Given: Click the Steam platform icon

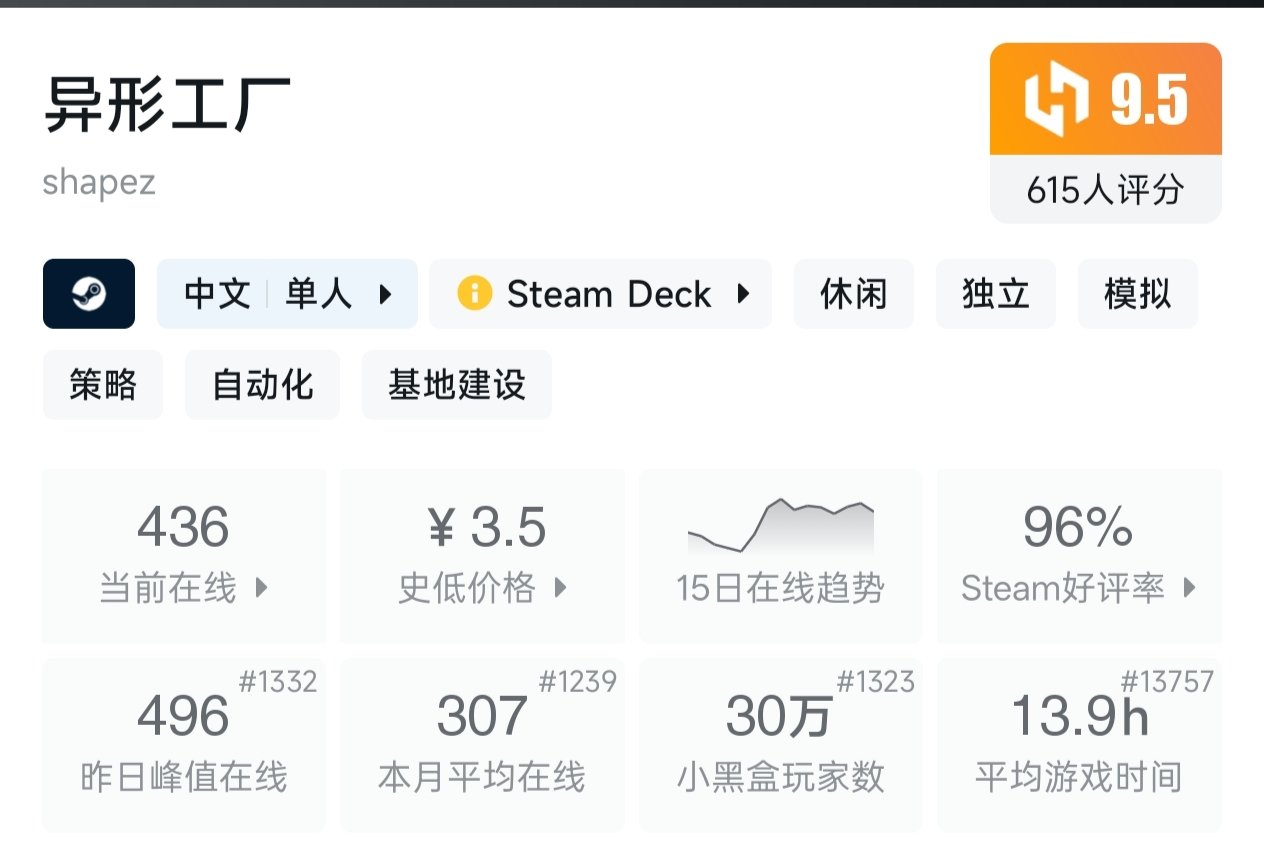Looking at the screenshot, I should pos(88,294).
